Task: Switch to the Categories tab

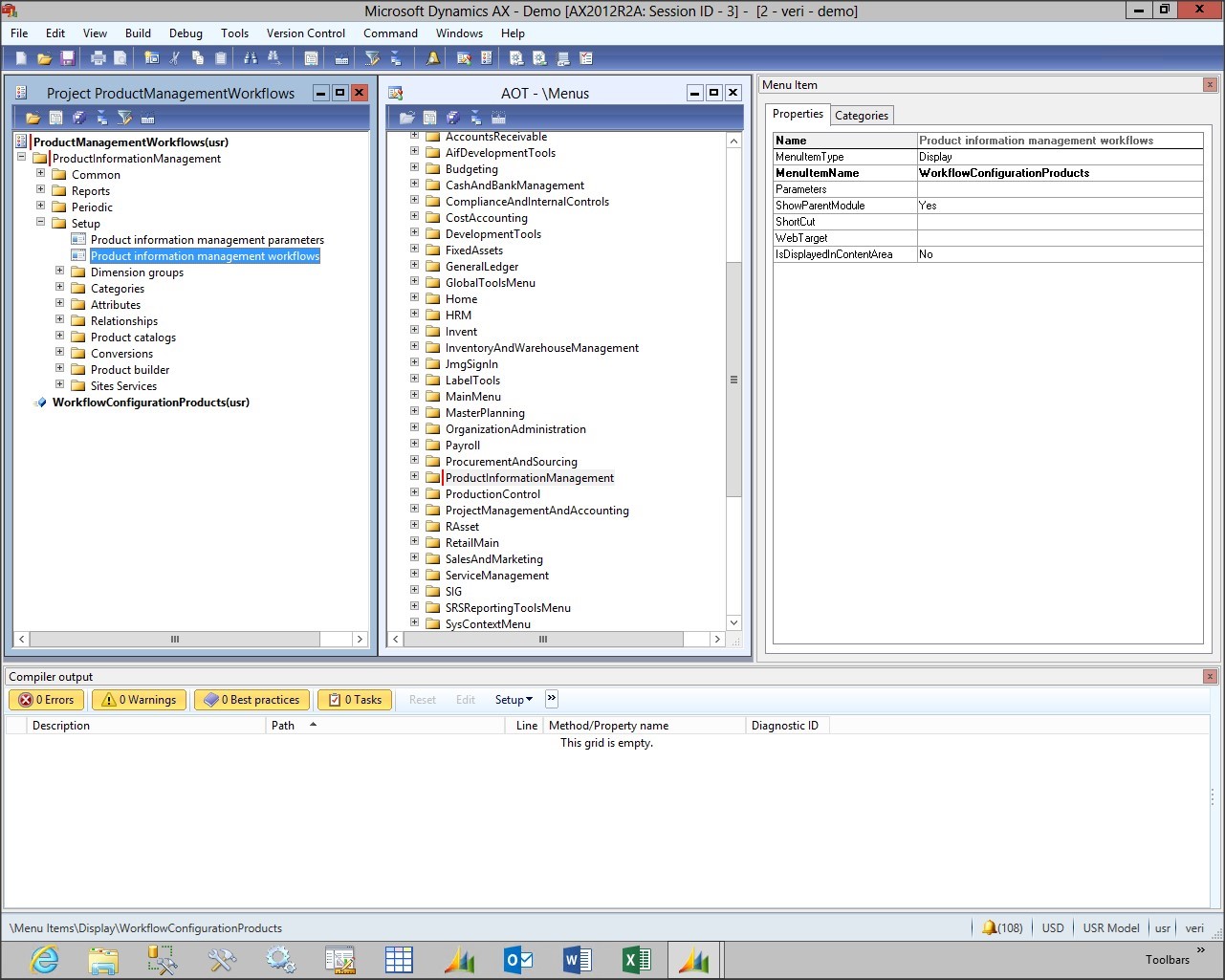Action: (x=862, y=116)
